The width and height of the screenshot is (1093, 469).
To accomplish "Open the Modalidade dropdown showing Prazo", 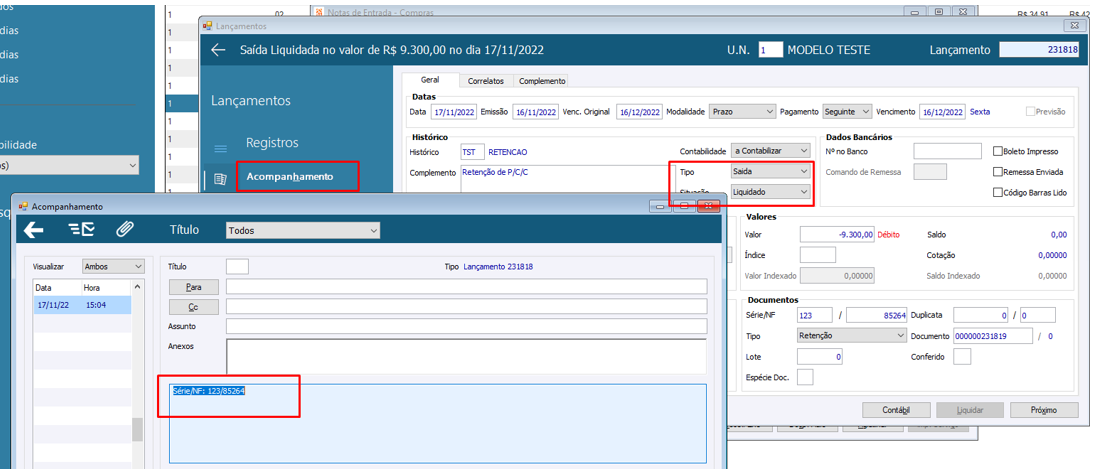I will coord(742,112).
